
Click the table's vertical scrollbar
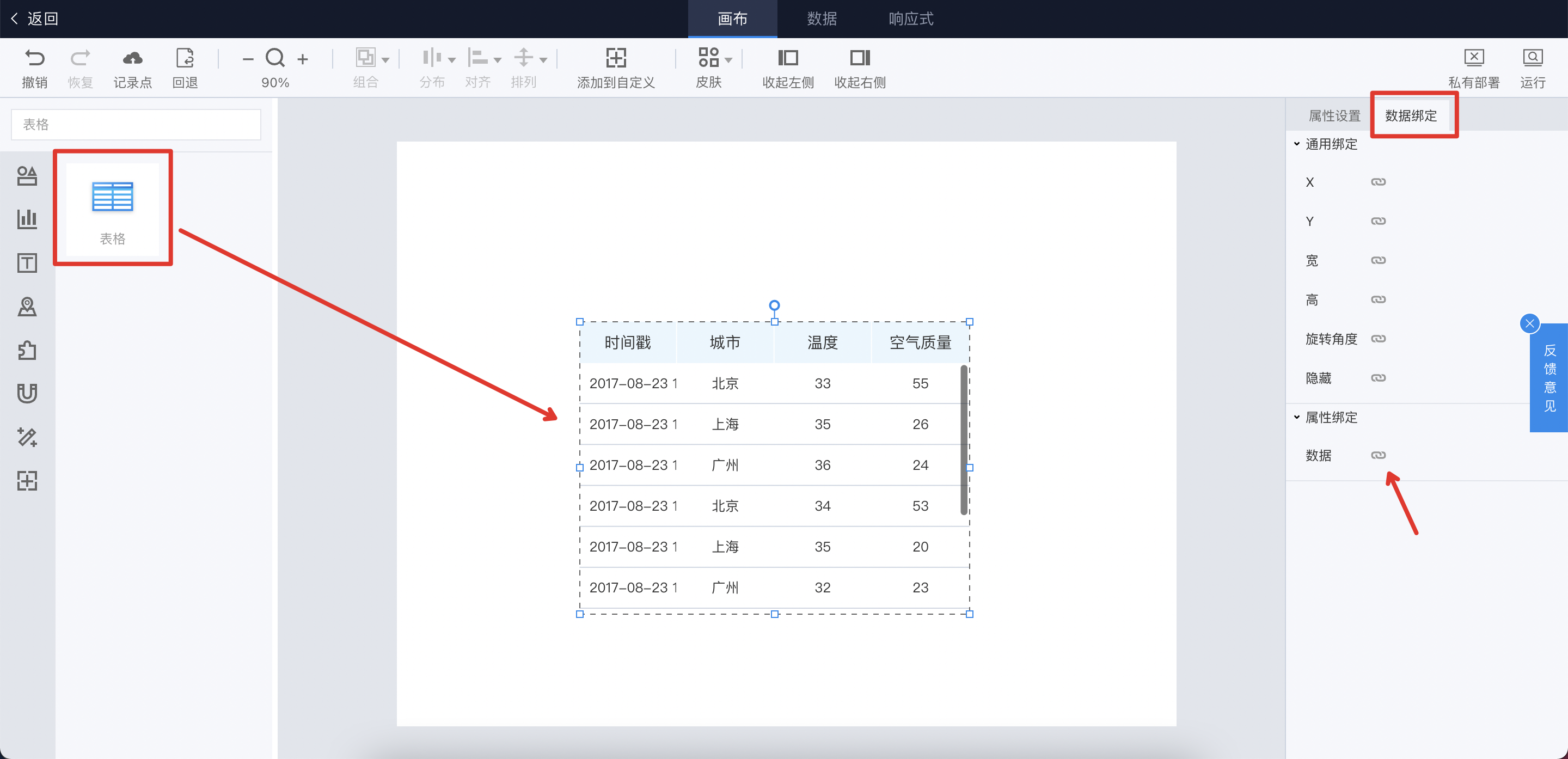point(964,439)
